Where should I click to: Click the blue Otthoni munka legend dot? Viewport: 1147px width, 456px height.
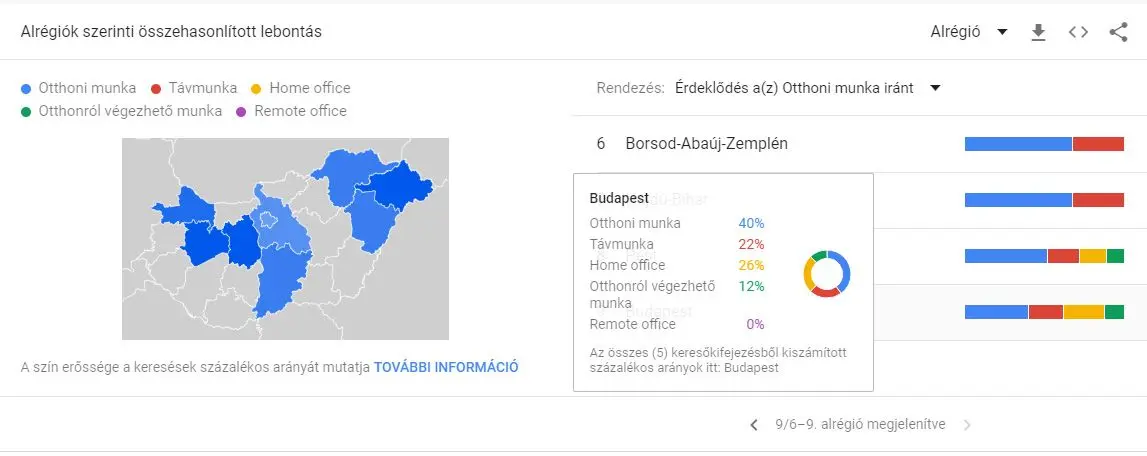[26, 88]
